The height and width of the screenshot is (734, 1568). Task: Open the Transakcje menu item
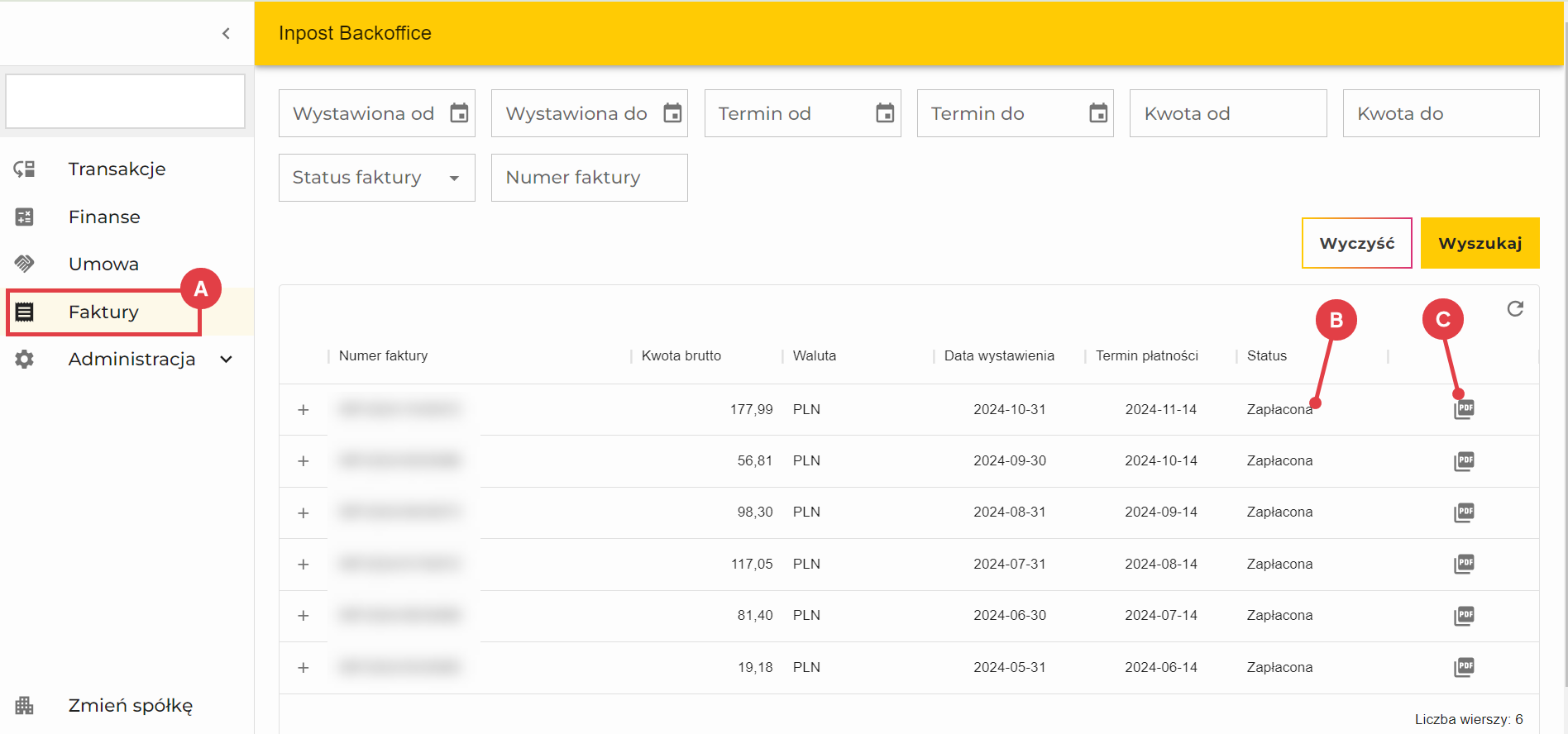pos(117,169)
